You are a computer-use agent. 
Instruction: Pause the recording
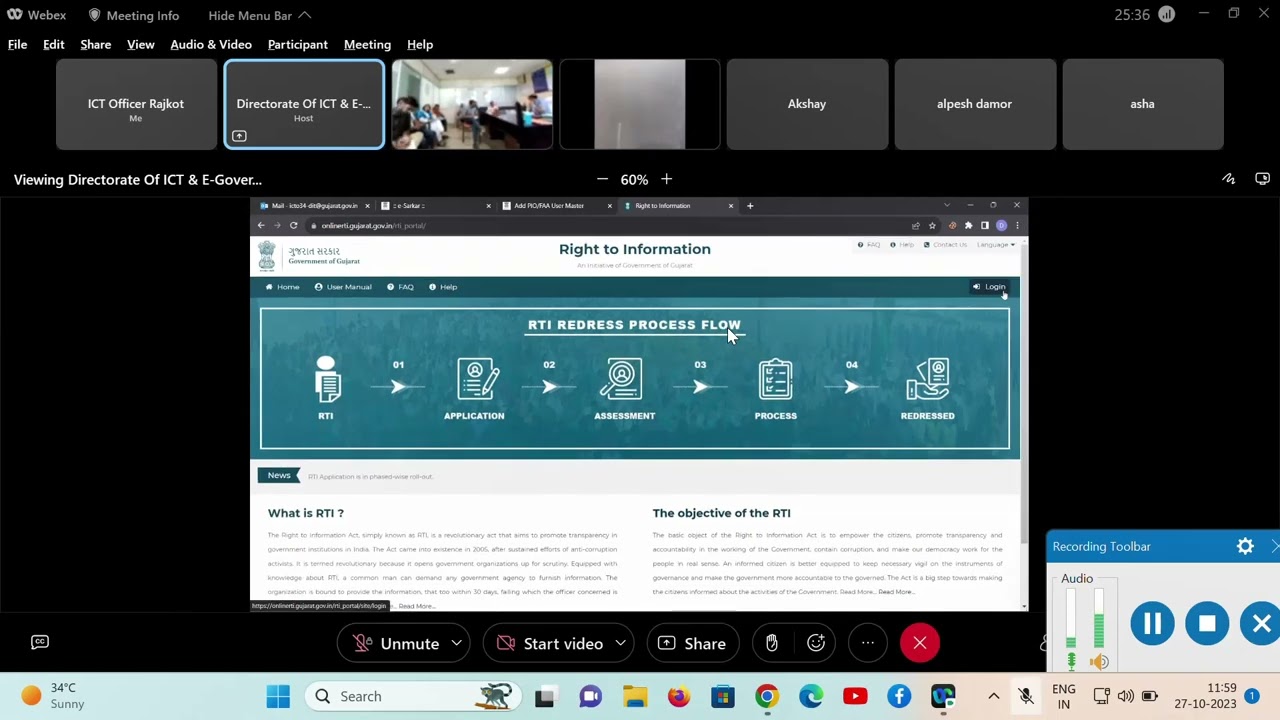point(1152,623)
